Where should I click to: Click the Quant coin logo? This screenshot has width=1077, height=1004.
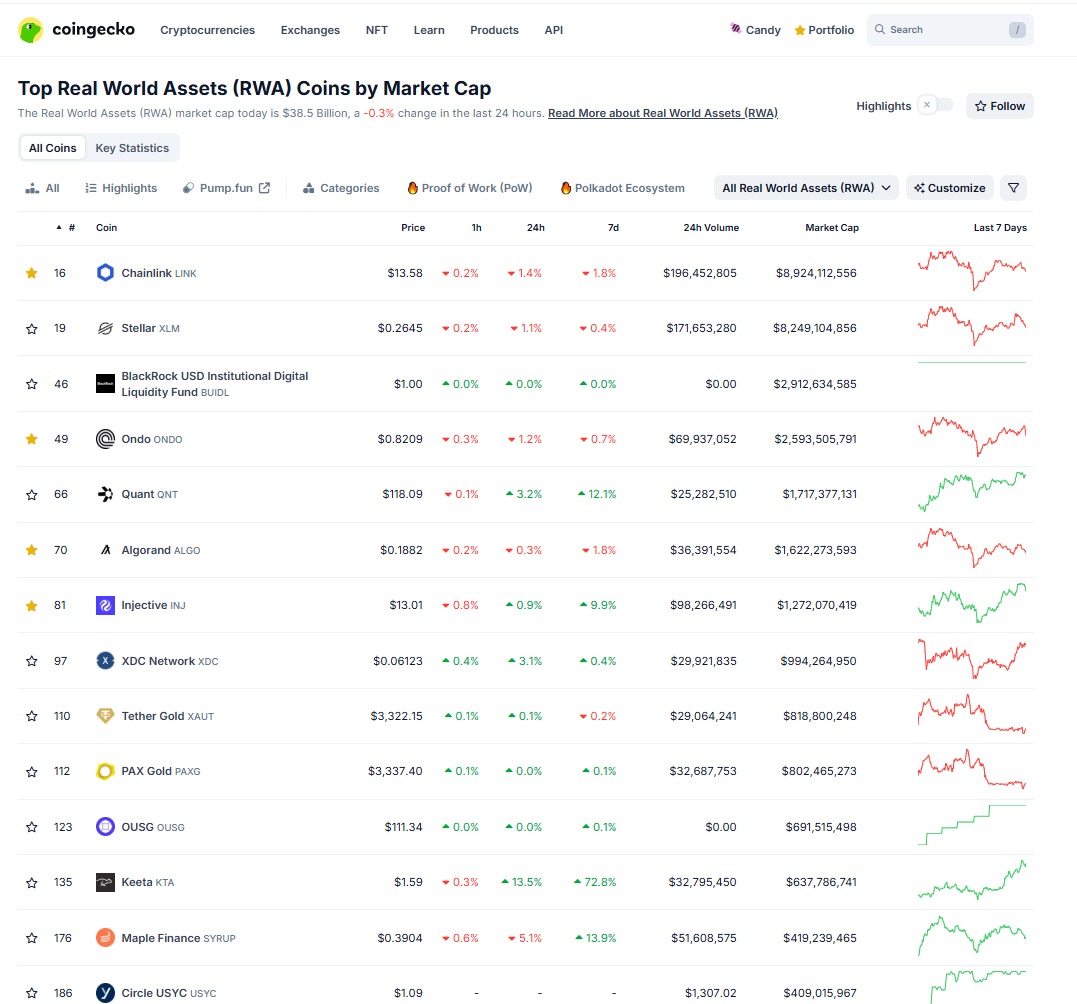point(105,494)
